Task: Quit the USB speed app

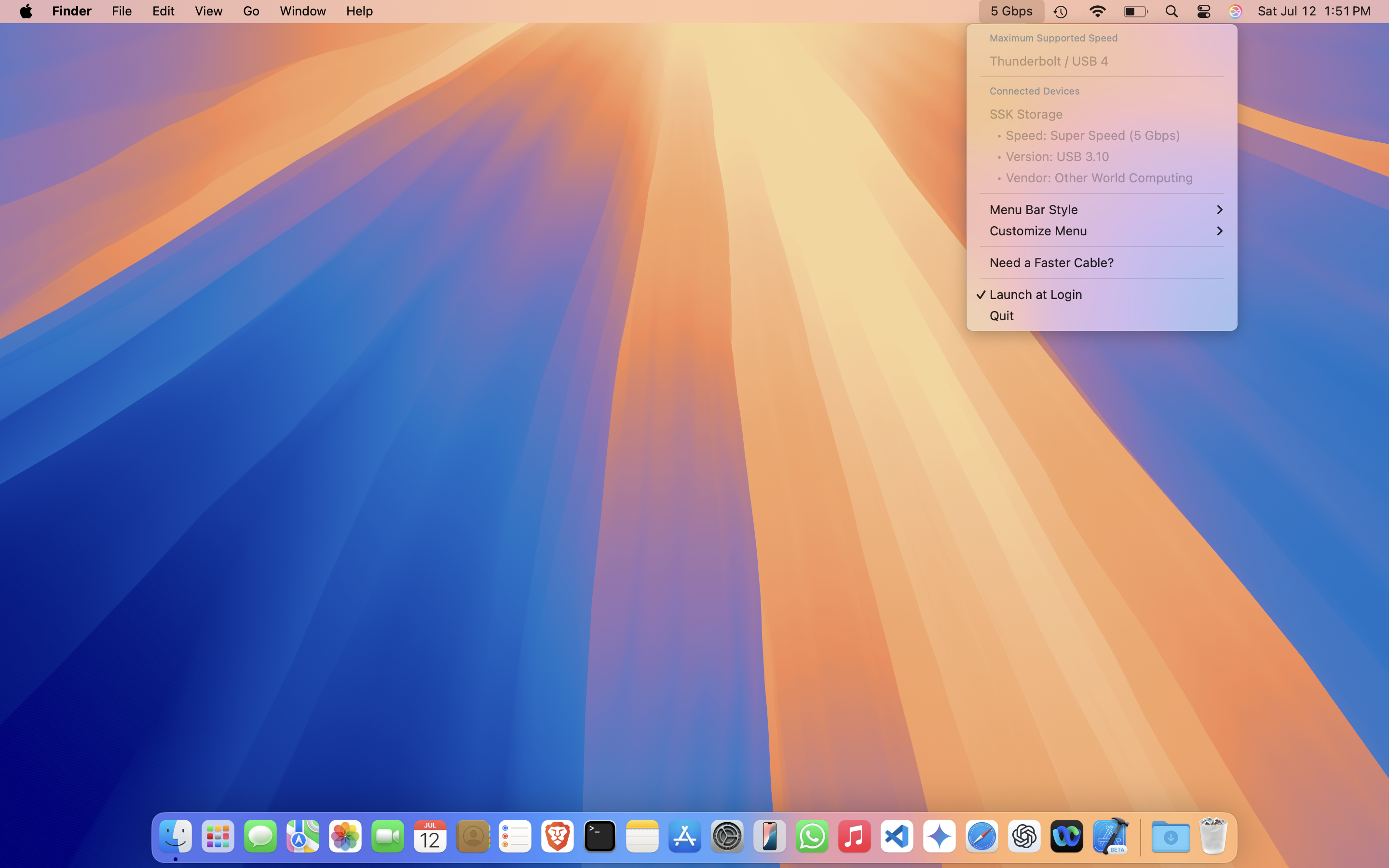Action: [1002, 316]
